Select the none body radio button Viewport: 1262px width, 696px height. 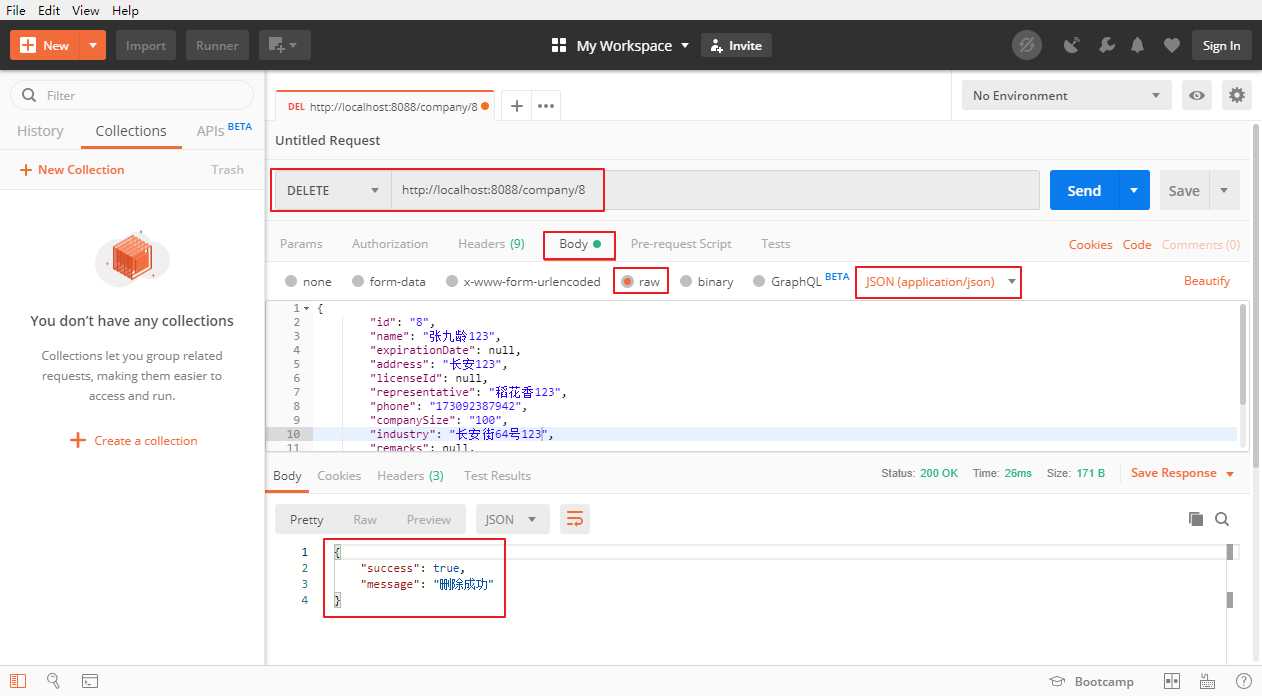(x=291, y=282)
